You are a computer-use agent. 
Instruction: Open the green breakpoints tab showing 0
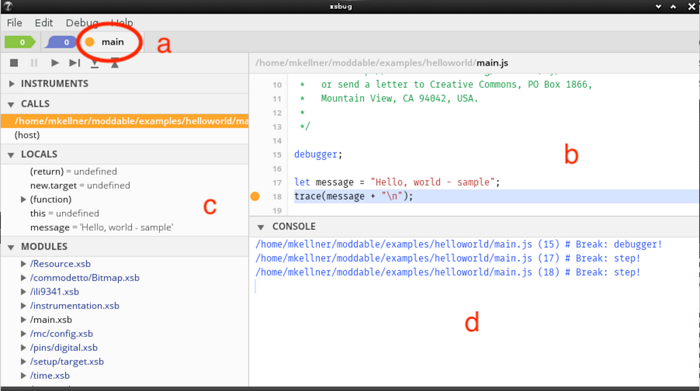coord(20,42)
